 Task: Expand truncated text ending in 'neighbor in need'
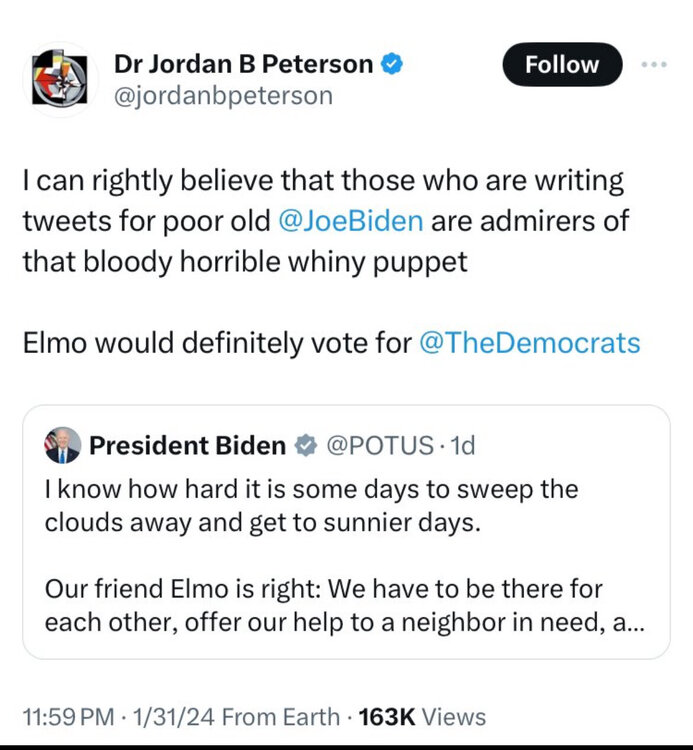(x=631, y=621)
